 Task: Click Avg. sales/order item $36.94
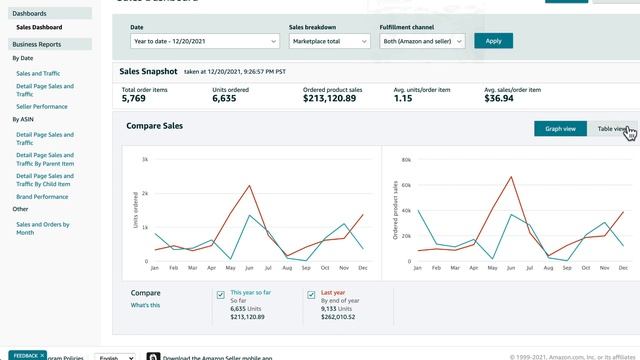click(499, 98)
